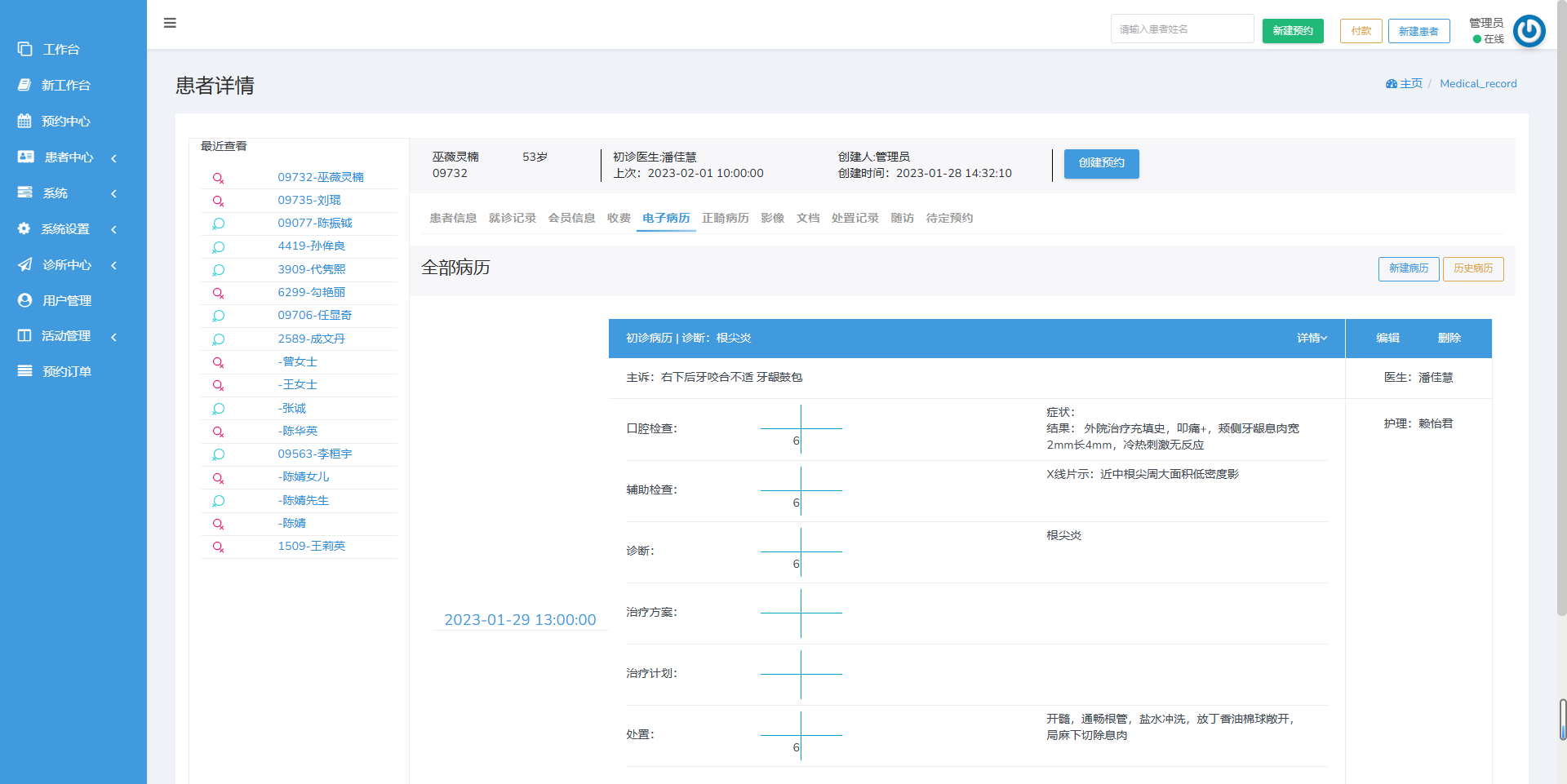The height and width of the screenshot is (784, 1567).
Task: Click the 用户管理 user icon
Action: [x=25, y=300]
